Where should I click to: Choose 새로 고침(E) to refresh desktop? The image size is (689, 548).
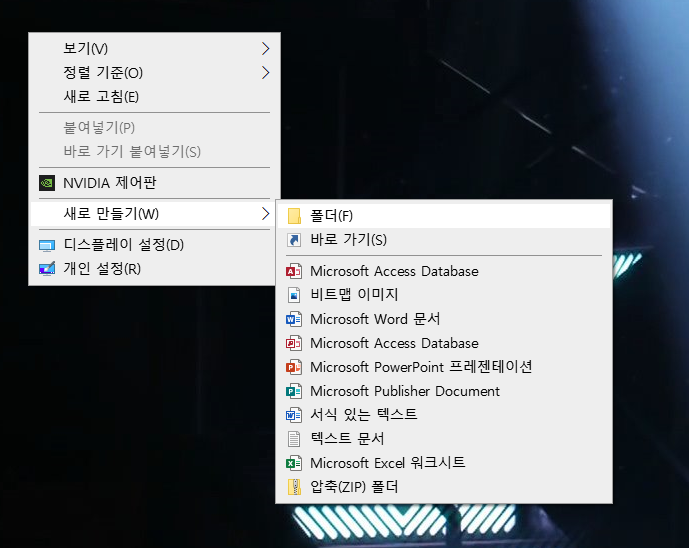click(154, 96)
